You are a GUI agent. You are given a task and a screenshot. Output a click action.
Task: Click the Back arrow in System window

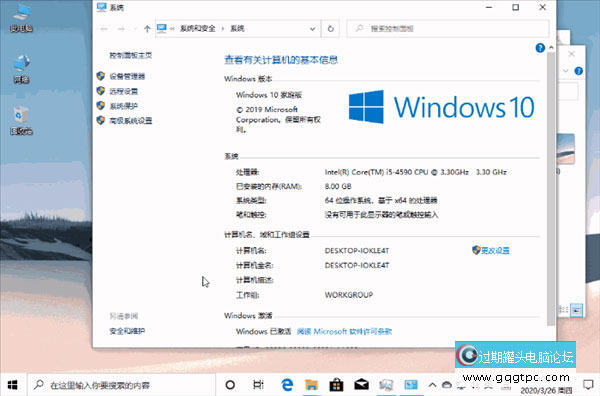click(104, 29)
